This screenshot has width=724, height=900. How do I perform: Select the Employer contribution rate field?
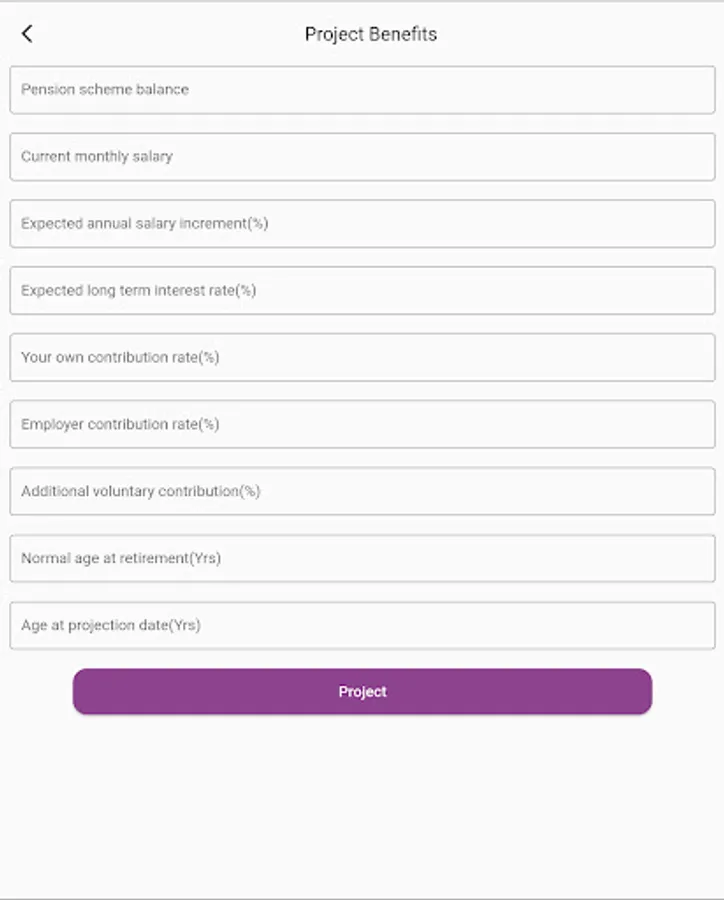point(362,425)
